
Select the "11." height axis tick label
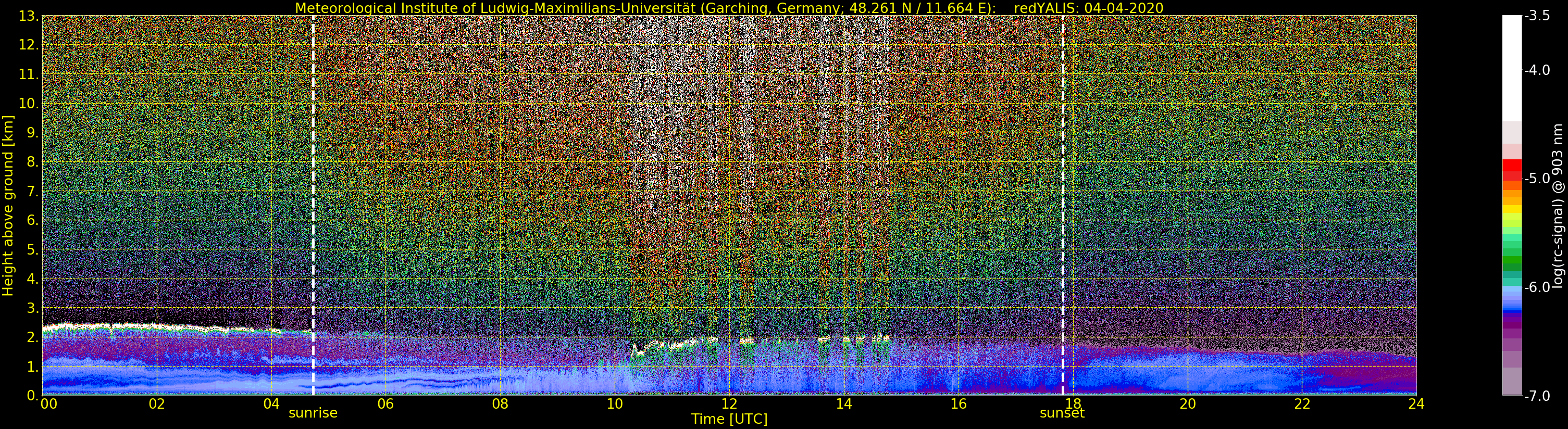point(29,74)
